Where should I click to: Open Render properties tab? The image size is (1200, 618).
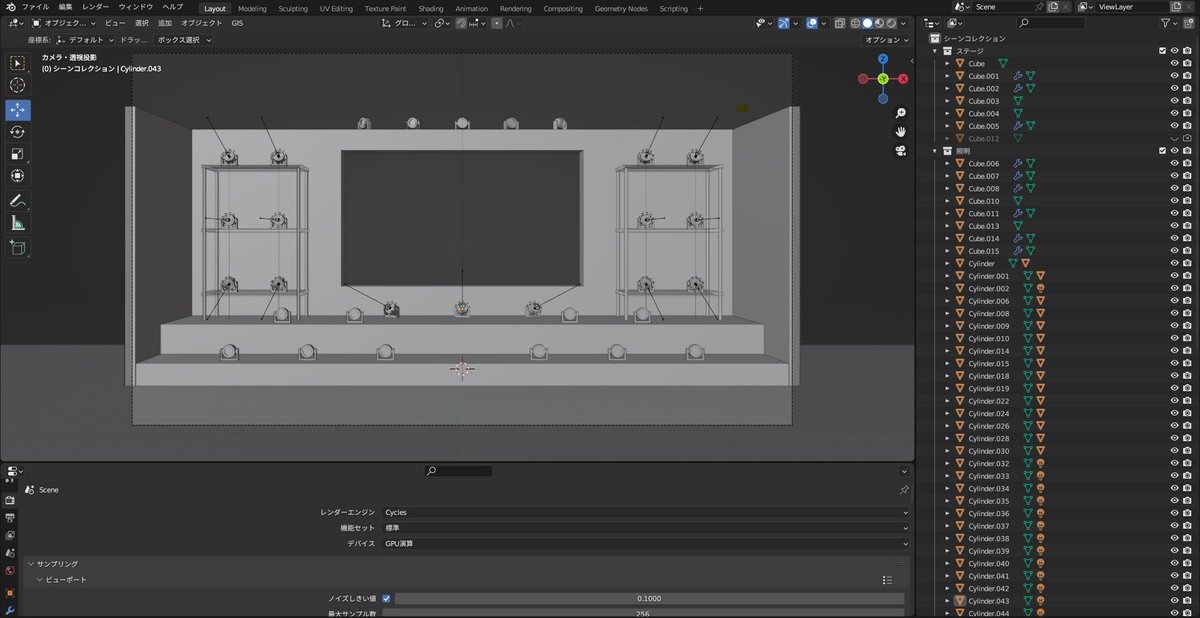10,500
